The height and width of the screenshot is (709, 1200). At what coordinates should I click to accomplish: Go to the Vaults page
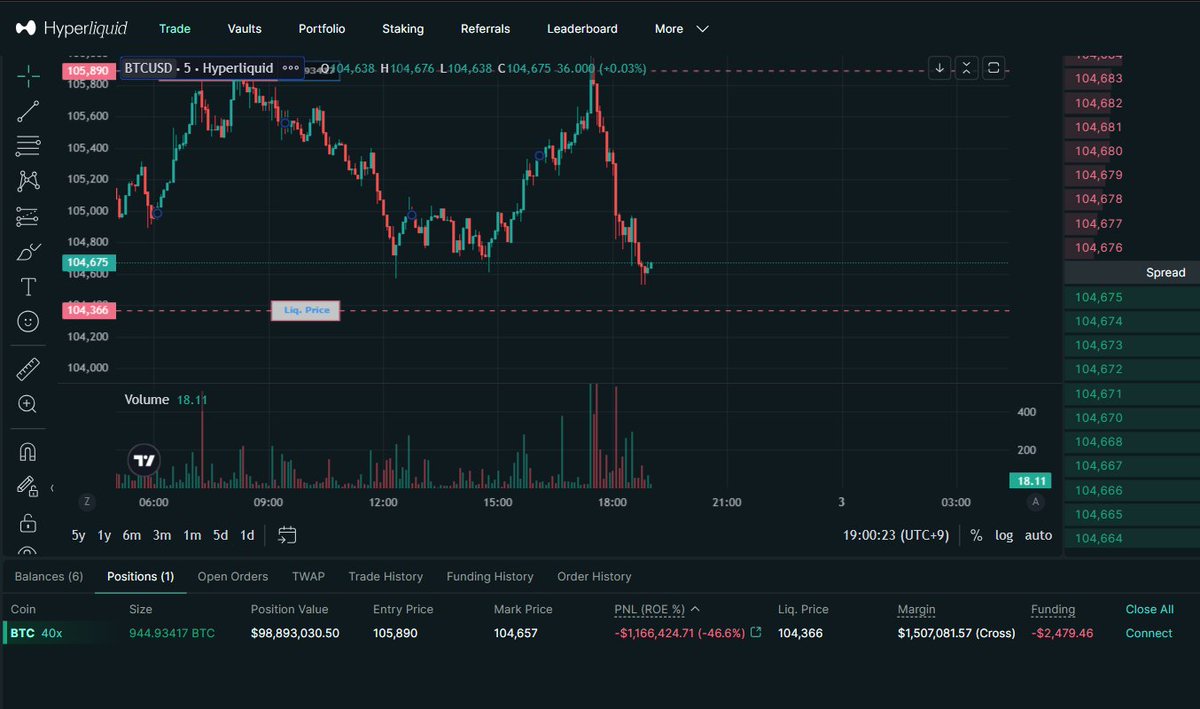244,29
